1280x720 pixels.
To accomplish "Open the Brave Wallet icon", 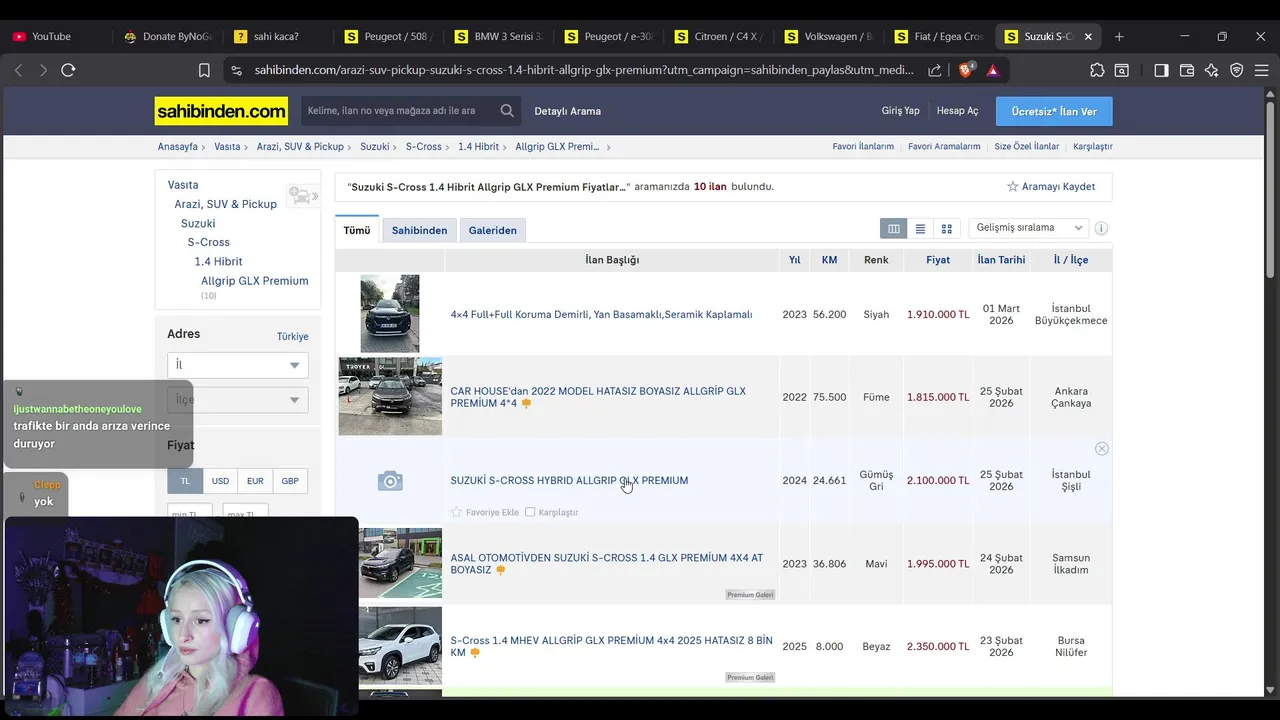I will click(1187, 70).
